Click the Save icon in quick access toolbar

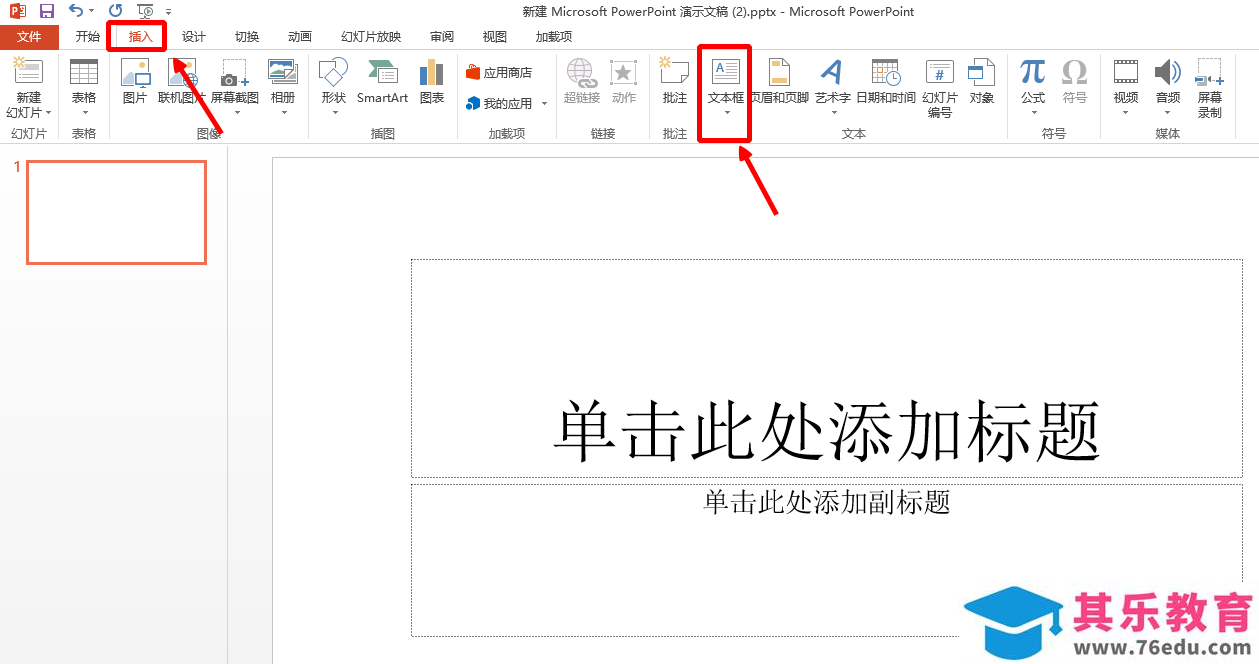point(47,11)
